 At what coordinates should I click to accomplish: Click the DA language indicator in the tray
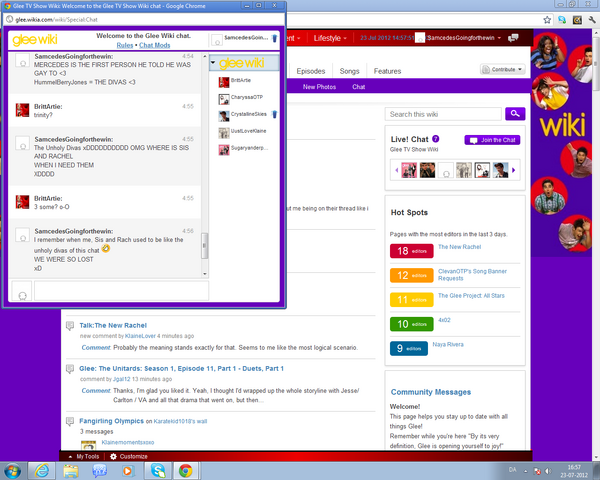[x=513, y=470]
